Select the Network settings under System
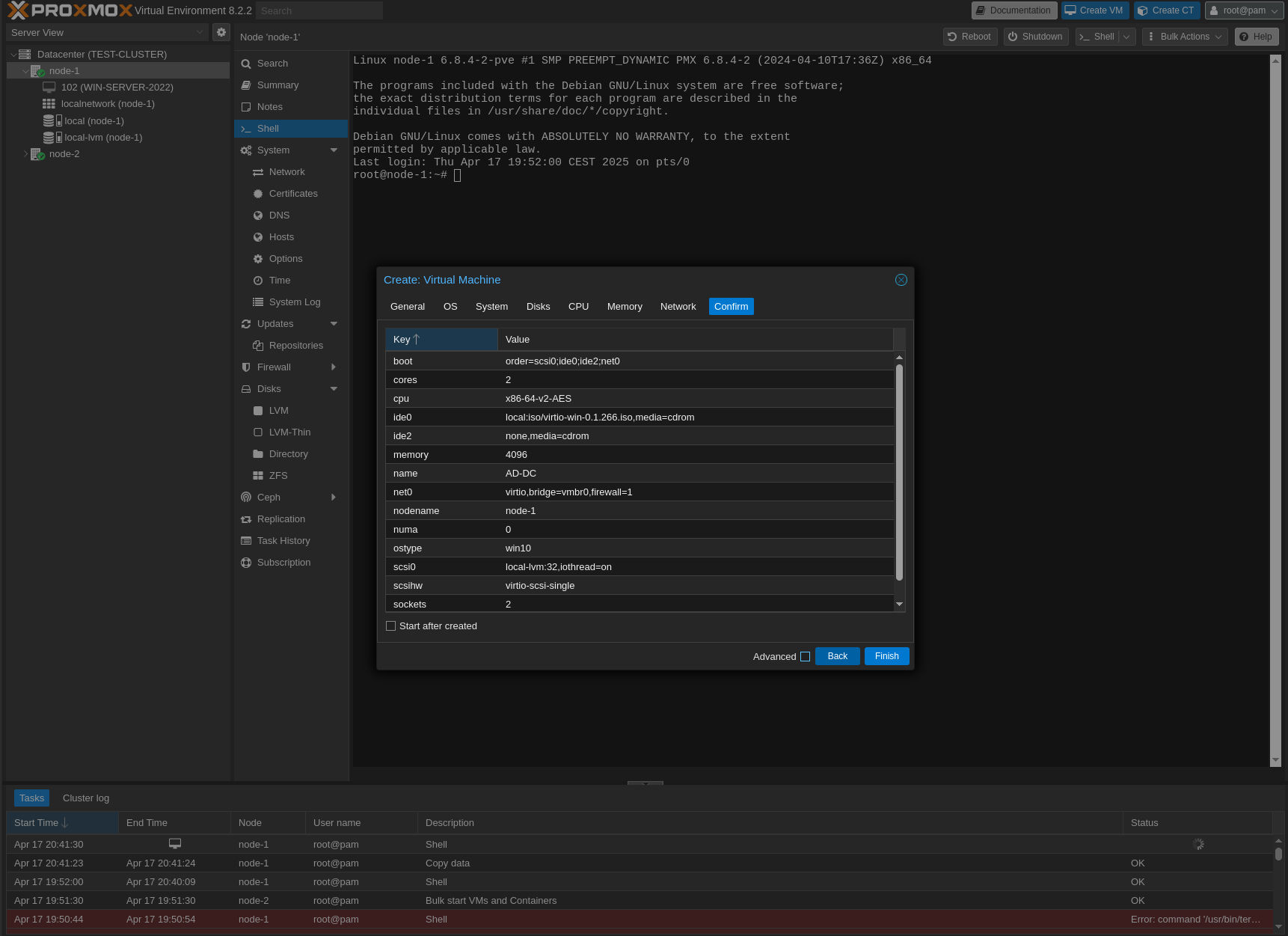 click(286, 171)
